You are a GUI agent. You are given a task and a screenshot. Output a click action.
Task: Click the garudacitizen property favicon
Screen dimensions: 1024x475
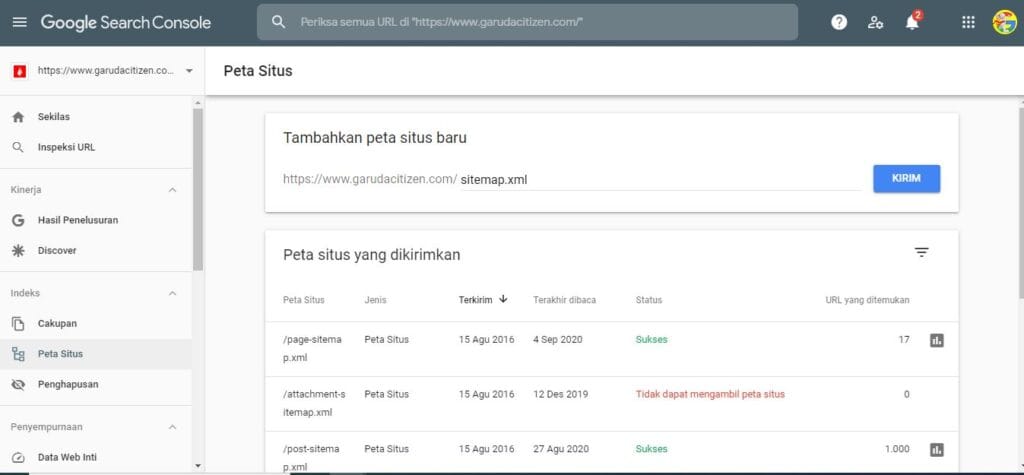[x=19, y=71]
